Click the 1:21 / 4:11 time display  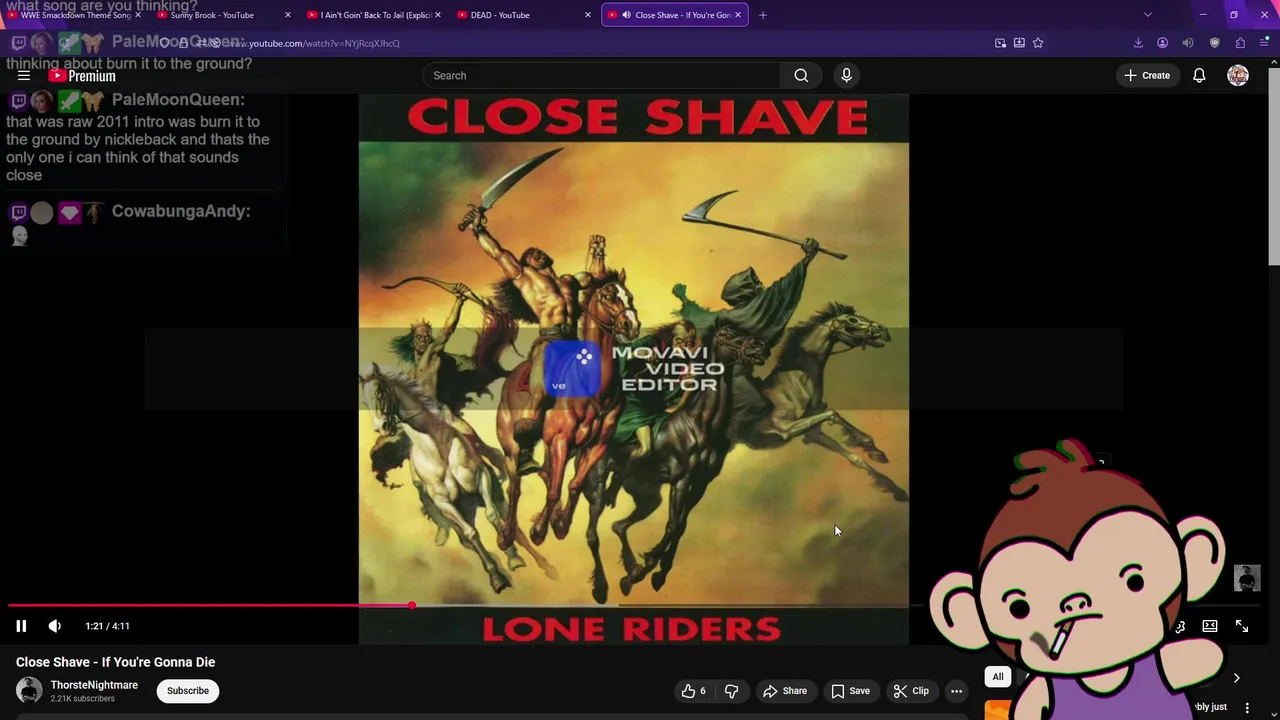point(107,626)
